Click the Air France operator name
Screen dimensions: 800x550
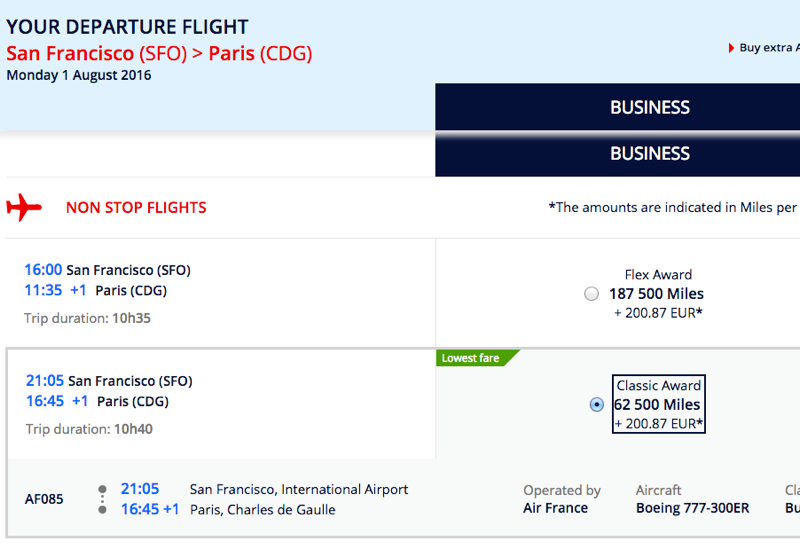point(555,508)
